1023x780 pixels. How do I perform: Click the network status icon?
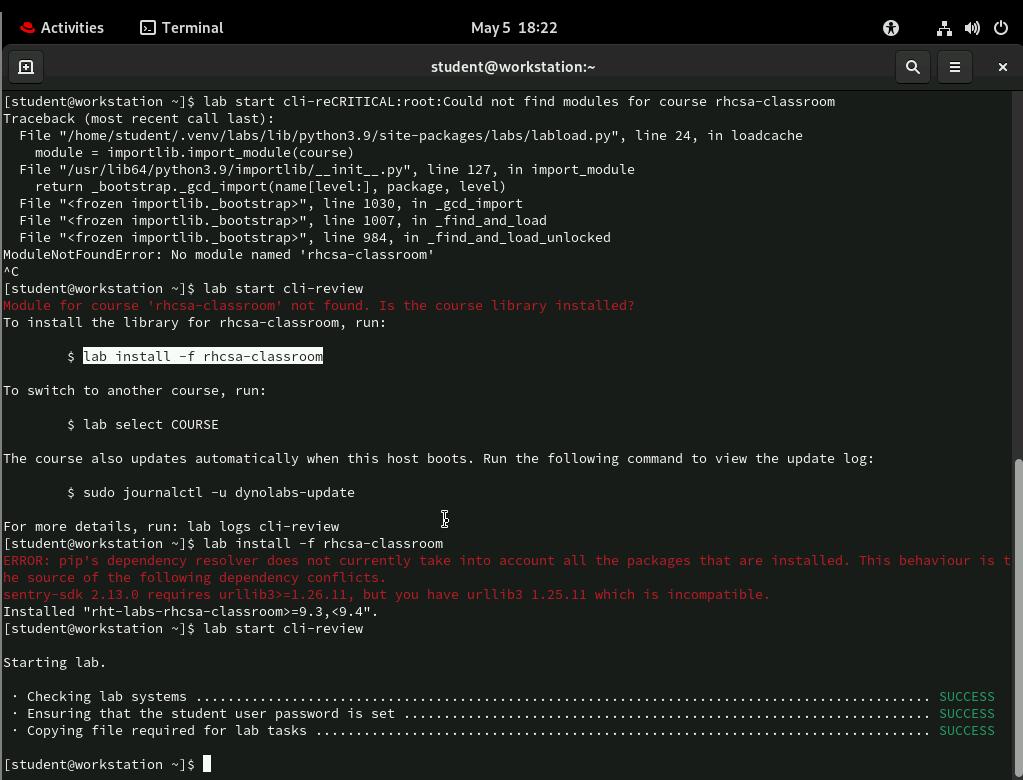(943, 28)
